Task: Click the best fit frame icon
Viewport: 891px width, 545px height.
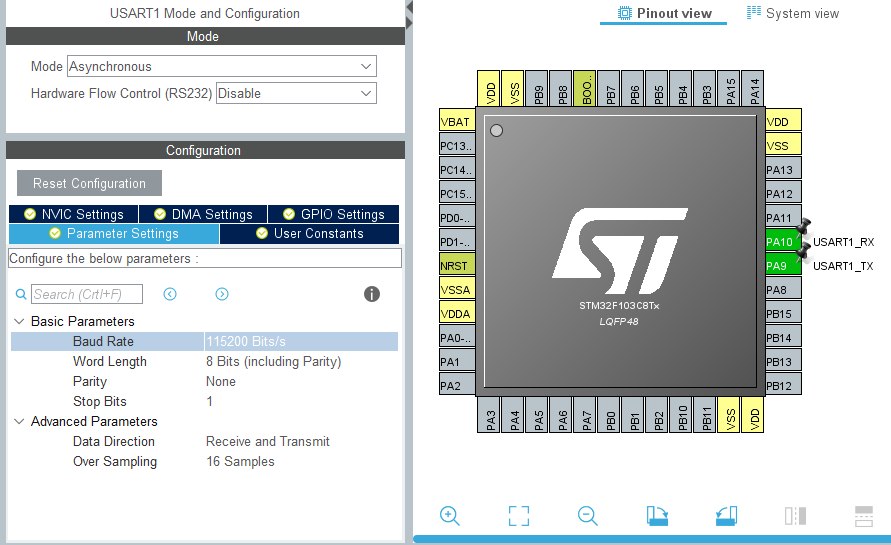Action: click(x=519, y=515)
